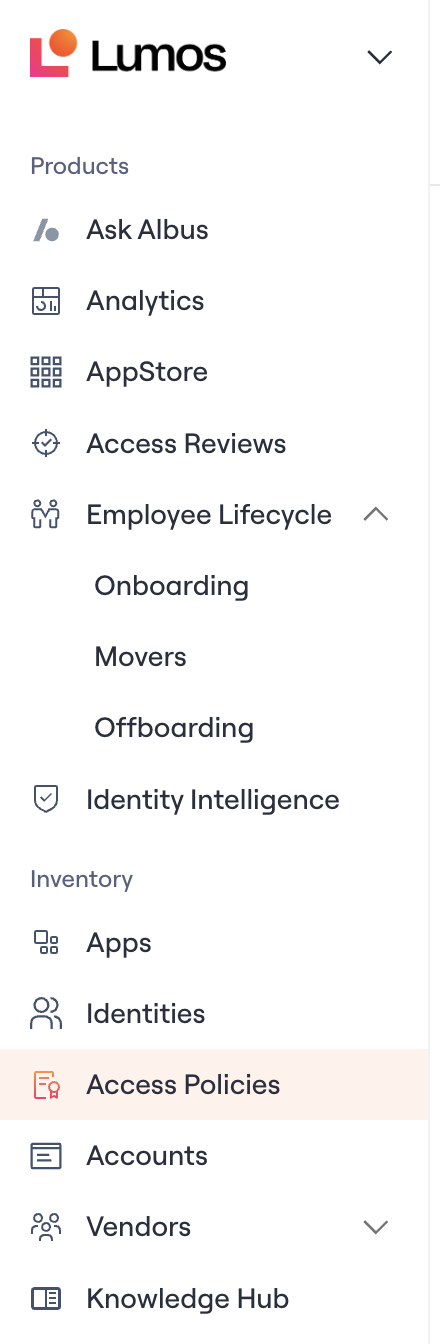Click the Employee Lifecycle people icon
Viewport: 440px width, 1344px height.
click(46, 515)
